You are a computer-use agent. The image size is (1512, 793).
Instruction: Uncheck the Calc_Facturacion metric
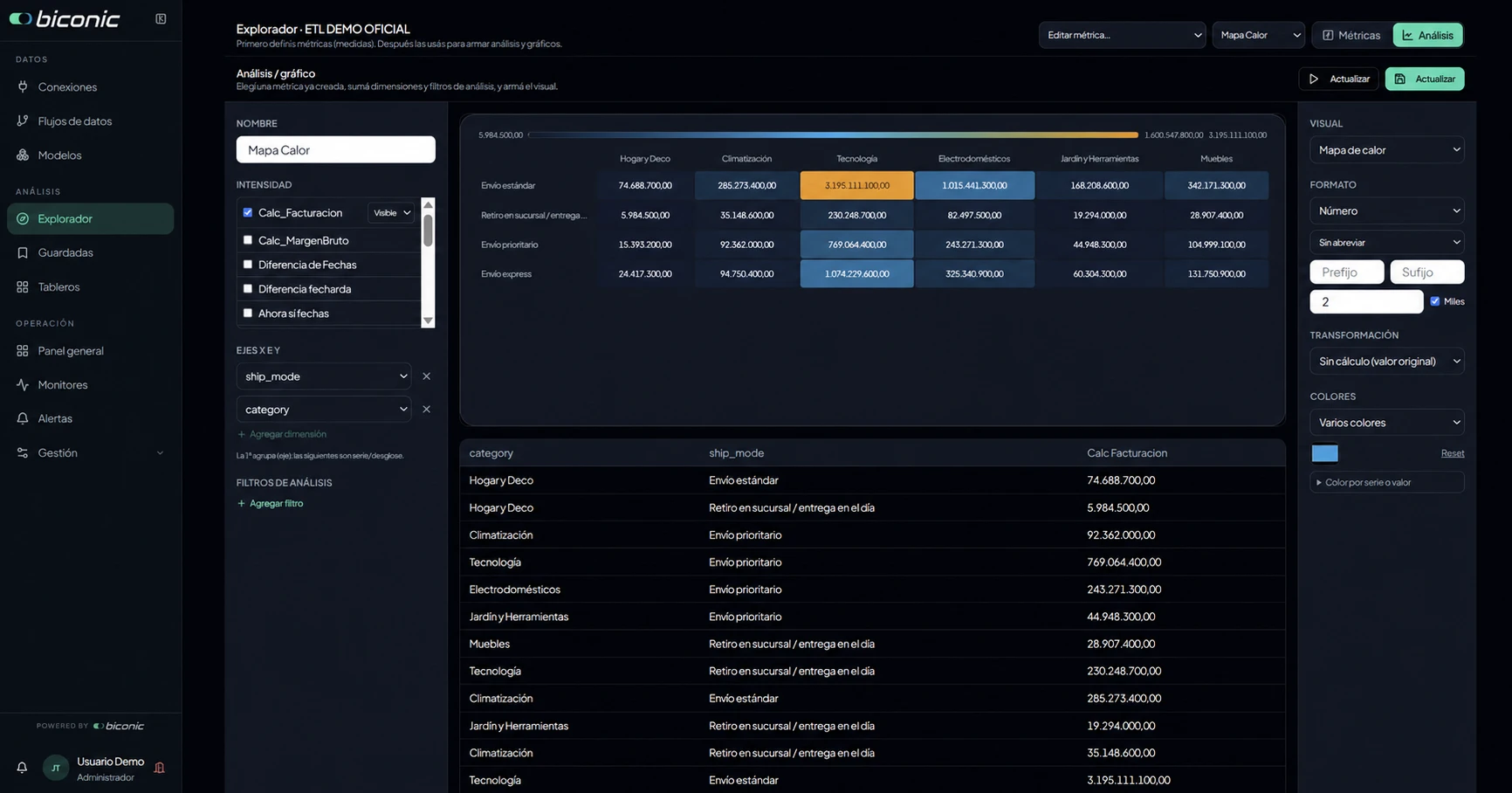(248, 212)
